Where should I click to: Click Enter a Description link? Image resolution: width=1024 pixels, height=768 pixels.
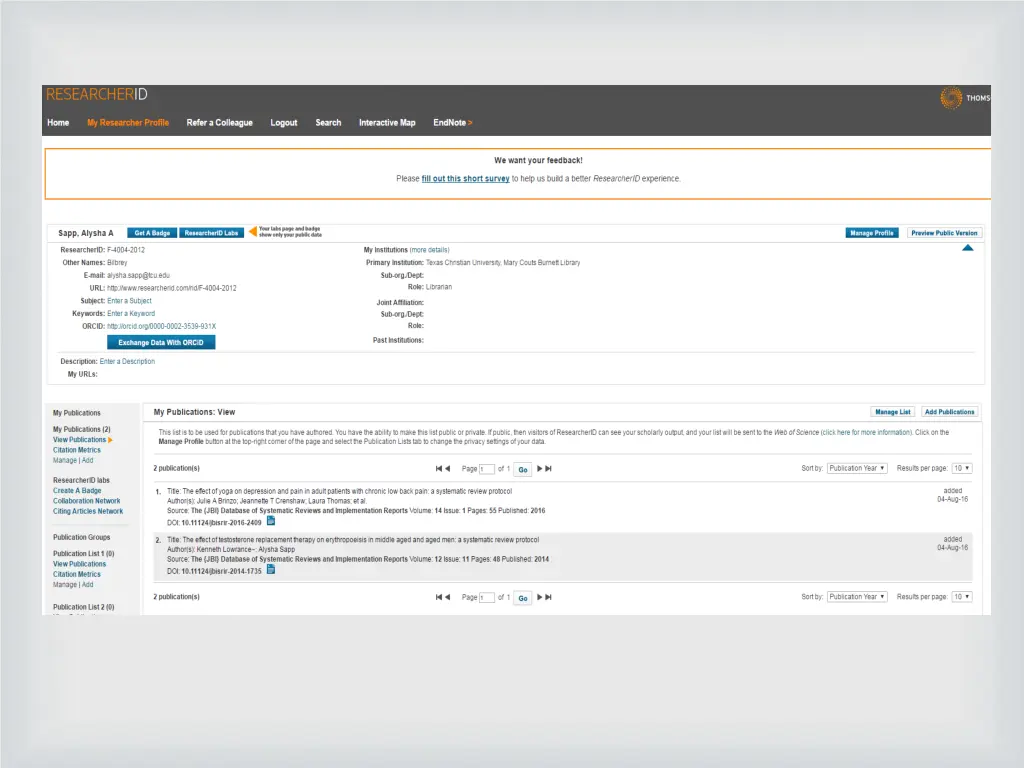(127, 361)
